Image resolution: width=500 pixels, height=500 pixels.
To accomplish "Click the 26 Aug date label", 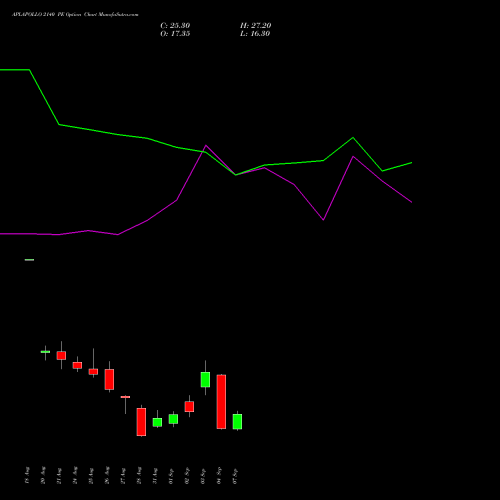I will coord(107,475).
